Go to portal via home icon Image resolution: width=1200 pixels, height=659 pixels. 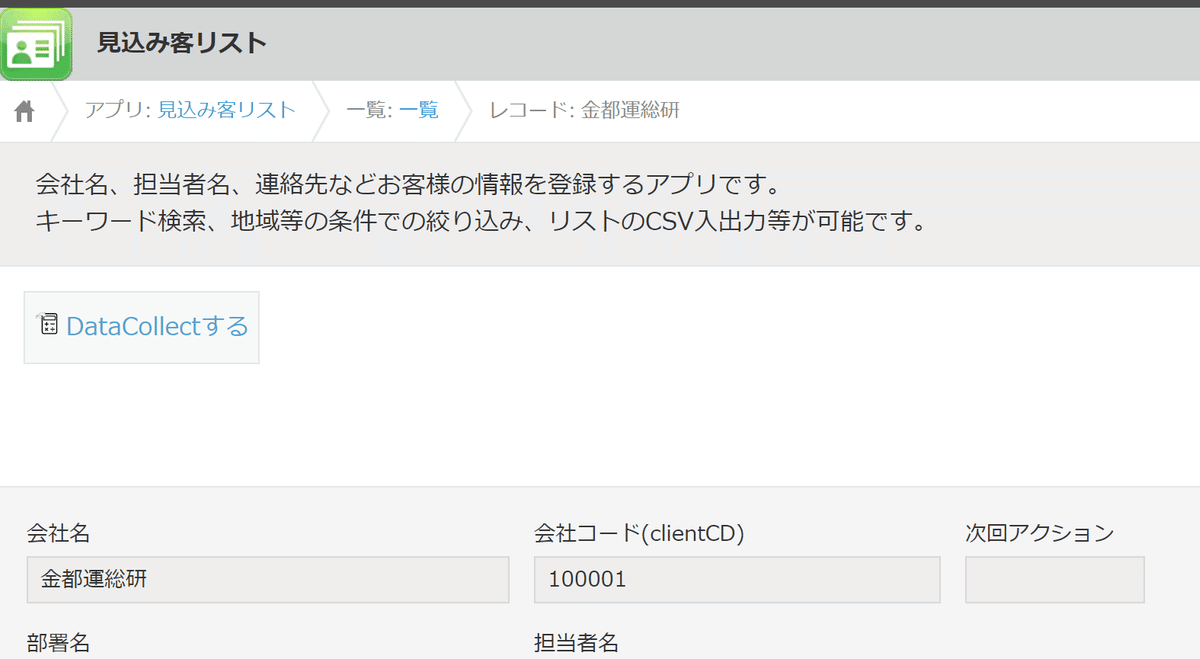[x=24, y=111]
